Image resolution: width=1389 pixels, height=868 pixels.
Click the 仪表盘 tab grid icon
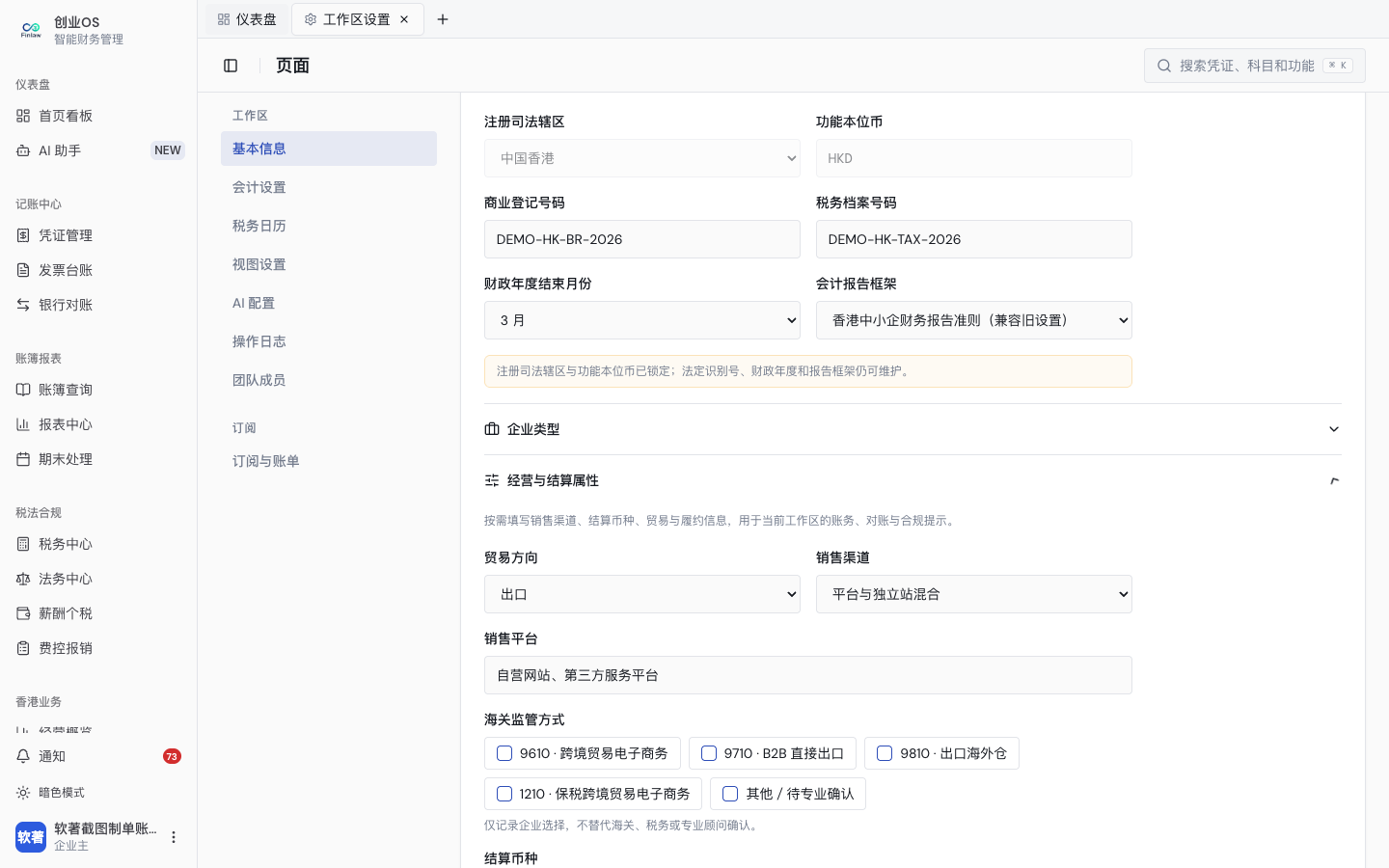pos(224,19)
